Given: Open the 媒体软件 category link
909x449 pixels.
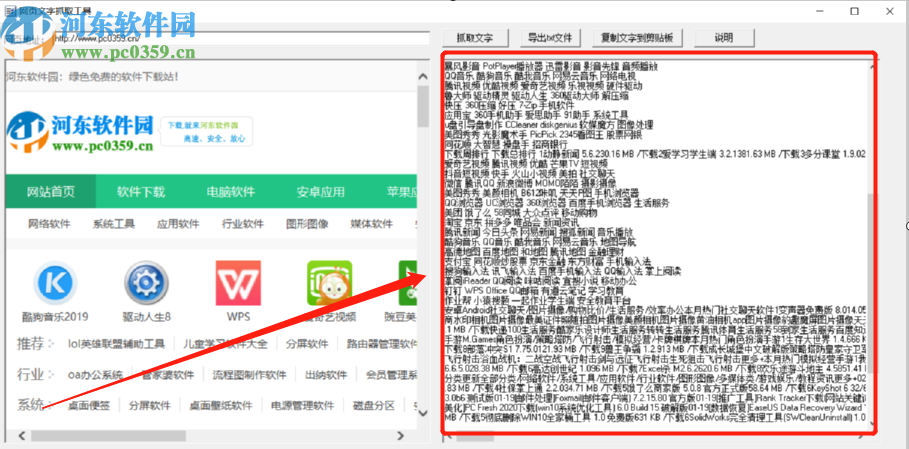Looking at the screenshot, I should (x=372, y=224).
